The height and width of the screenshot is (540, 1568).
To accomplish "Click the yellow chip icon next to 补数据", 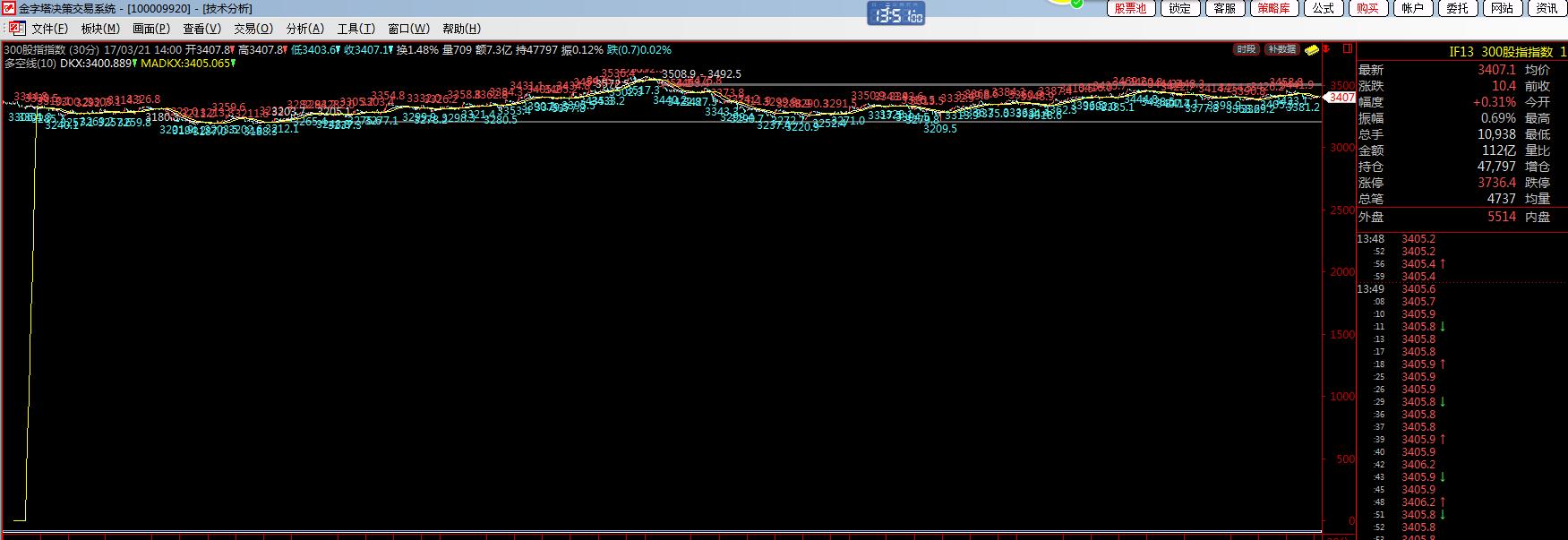I will coord(1312,49).
